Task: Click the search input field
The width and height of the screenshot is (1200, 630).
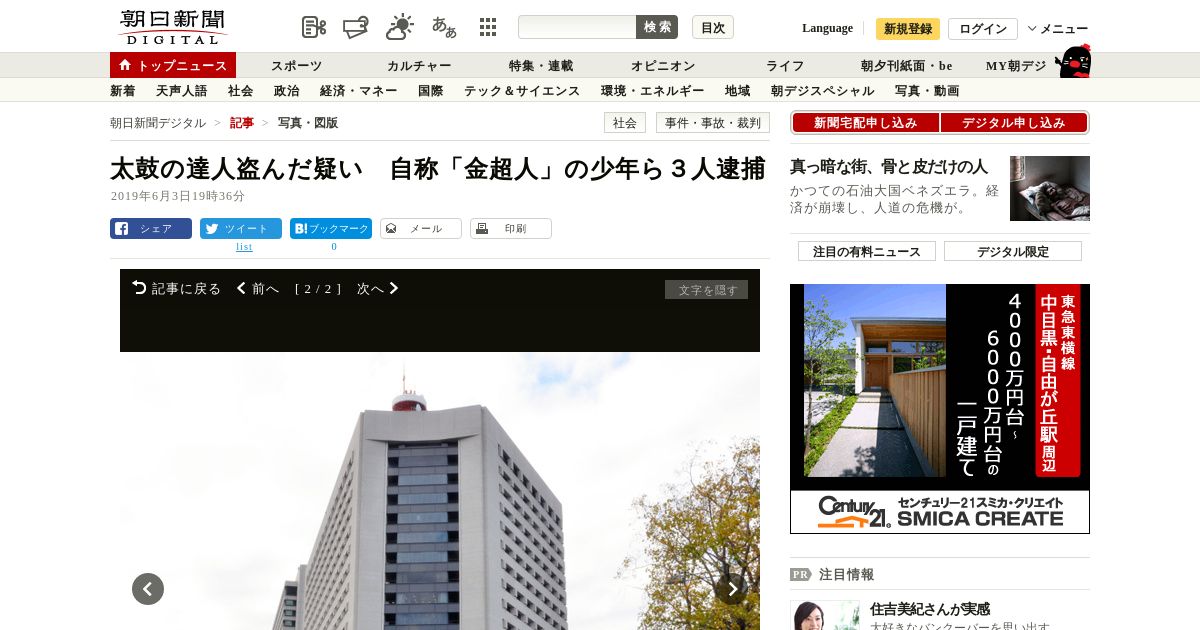Action: [x=577, y=27]
